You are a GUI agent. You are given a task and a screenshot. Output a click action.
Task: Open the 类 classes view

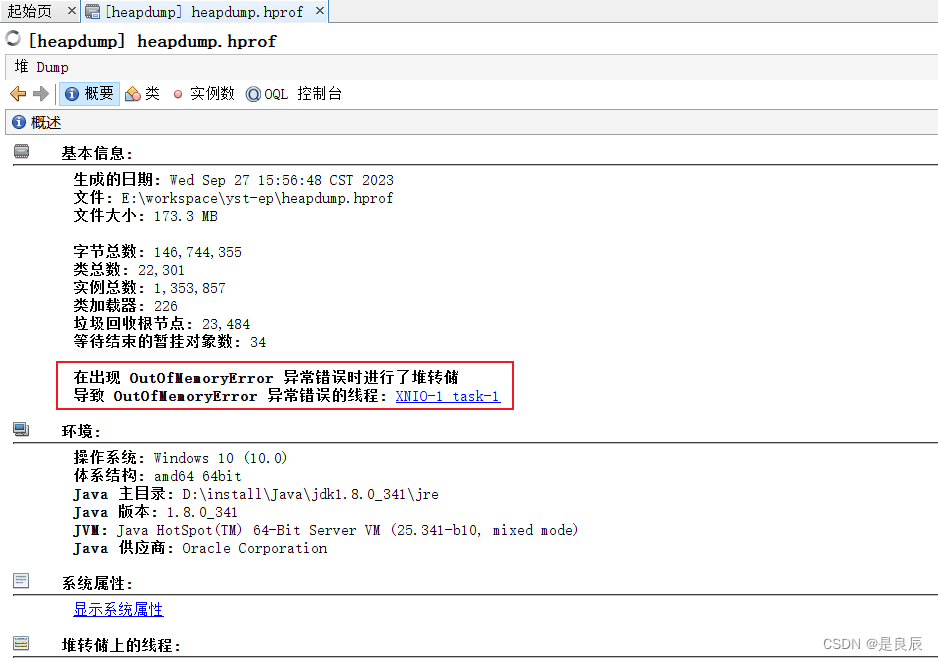[x=142, y=94]
